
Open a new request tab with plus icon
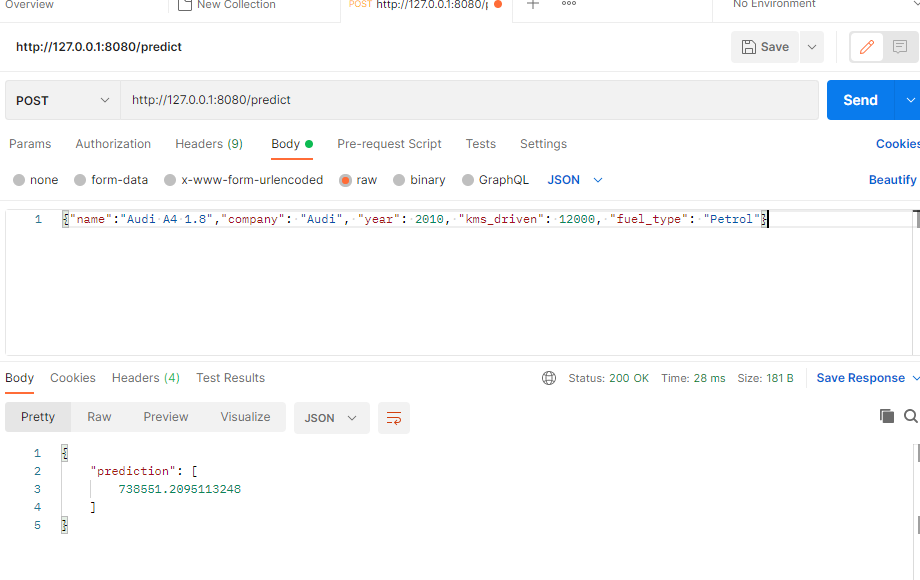[532, 5]
